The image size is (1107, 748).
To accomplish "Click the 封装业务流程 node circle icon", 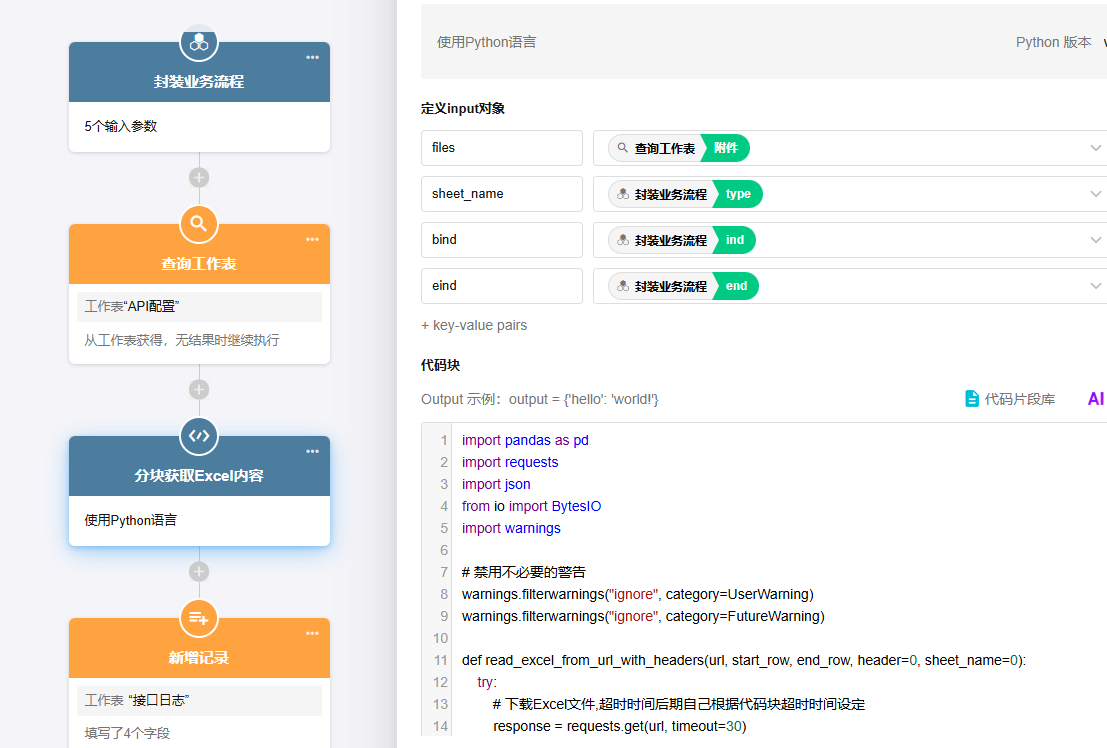I will (199, 42).
